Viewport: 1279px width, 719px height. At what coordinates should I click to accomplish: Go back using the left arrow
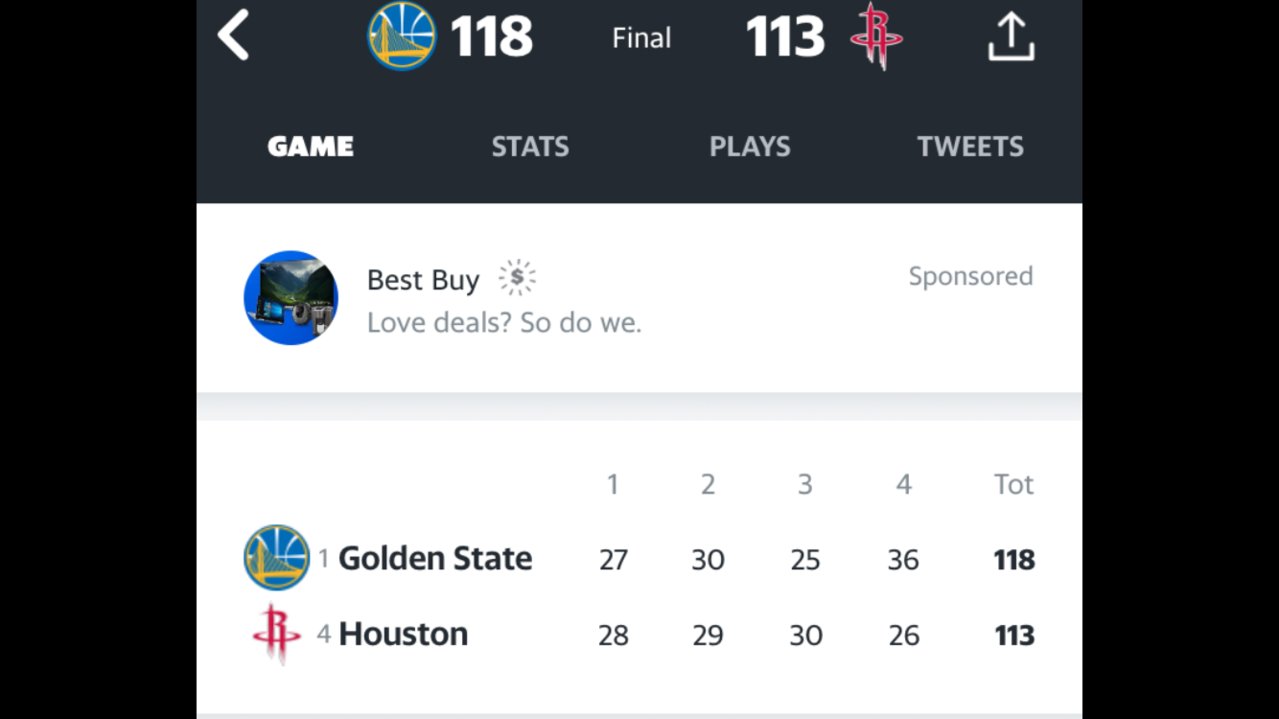tap(233, 37)
